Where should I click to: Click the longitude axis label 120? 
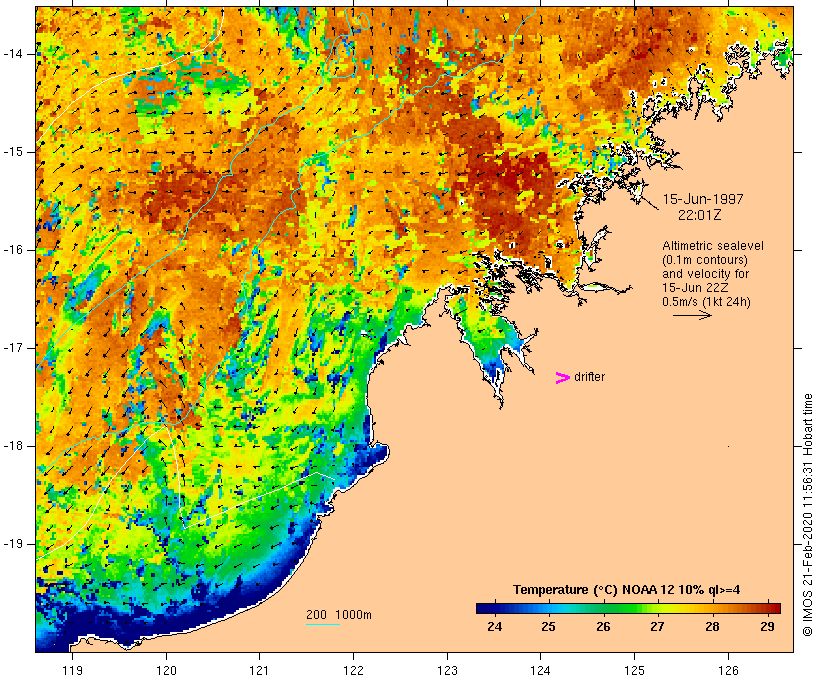coord(166,670)
